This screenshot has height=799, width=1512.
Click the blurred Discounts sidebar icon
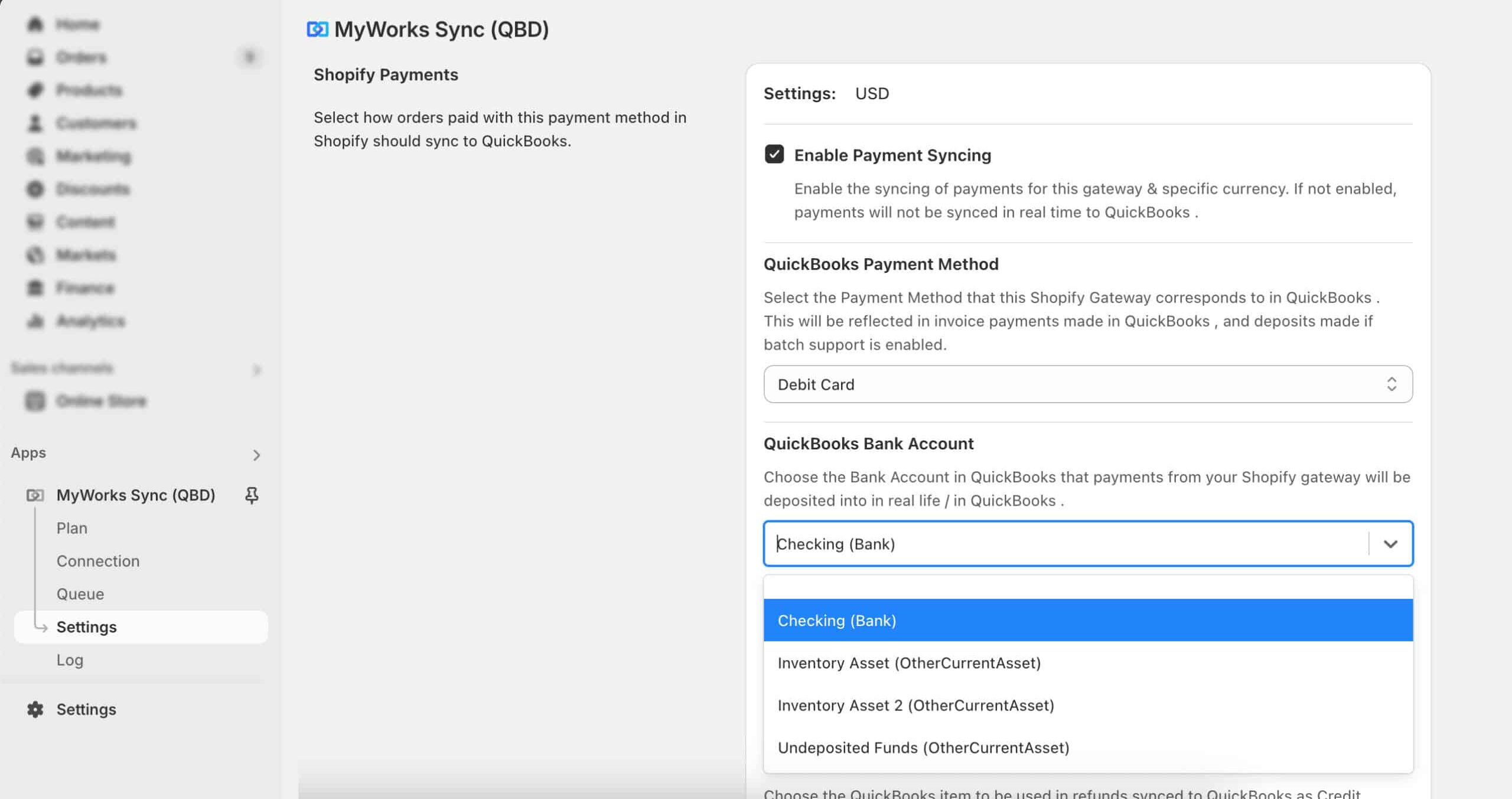click(x=35, y=189)
